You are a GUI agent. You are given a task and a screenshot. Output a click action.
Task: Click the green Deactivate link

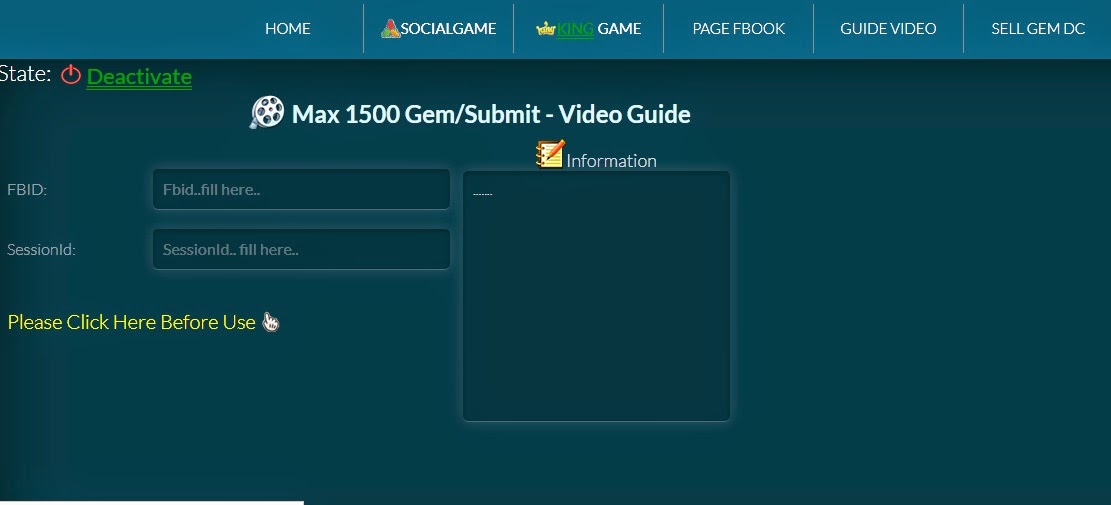click(x=139, y=76)
